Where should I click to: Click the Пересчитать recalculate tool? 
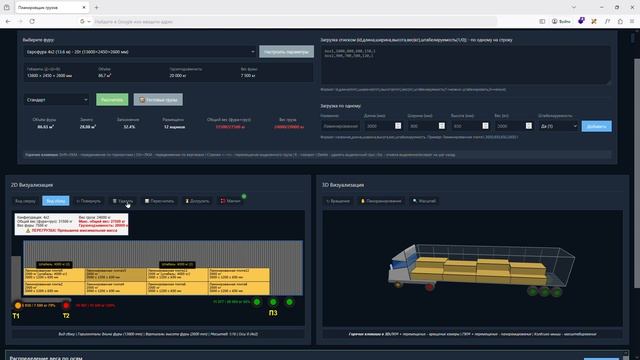pyautogui.click(x=159, y=201)
